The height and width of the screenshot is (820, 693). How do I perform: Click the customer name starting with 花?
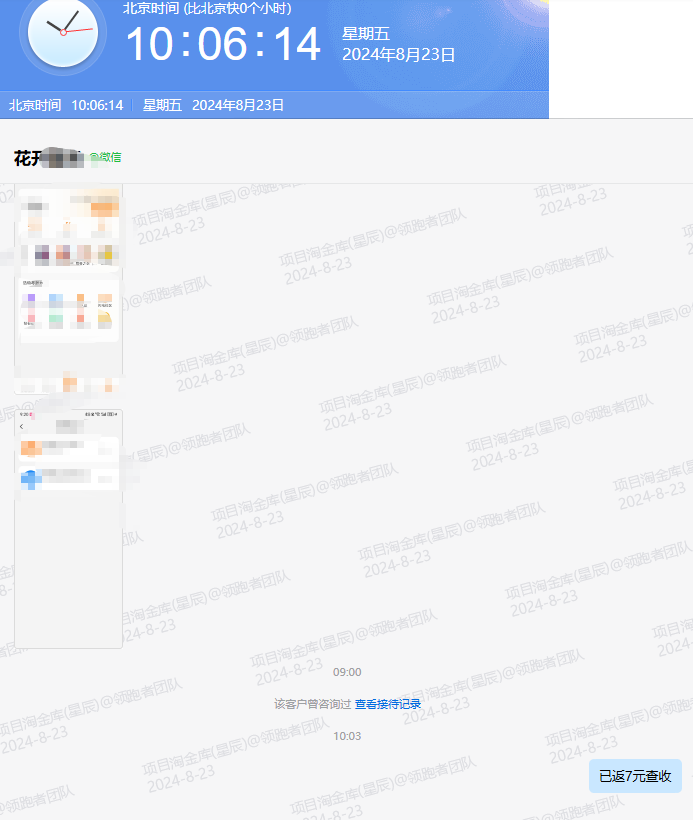(24, 158)
